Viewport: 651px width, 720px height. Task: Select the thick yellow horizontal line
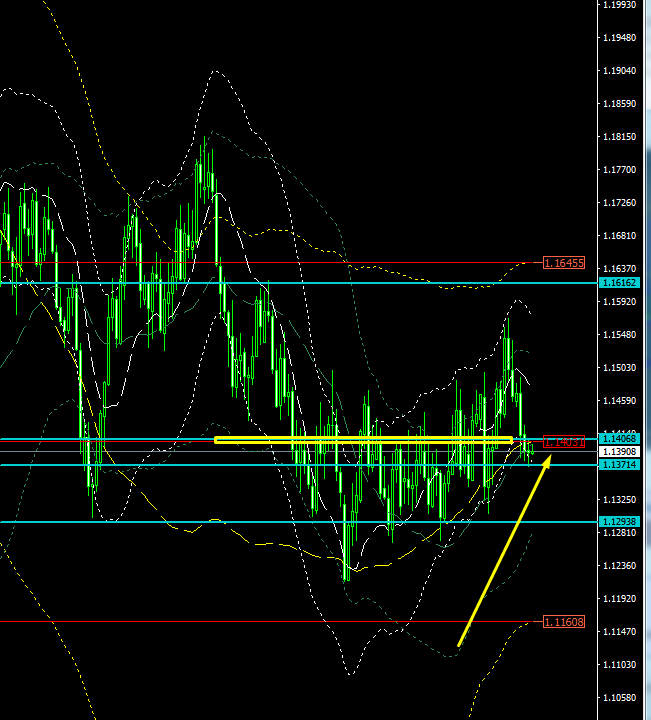tap(360, 439)
